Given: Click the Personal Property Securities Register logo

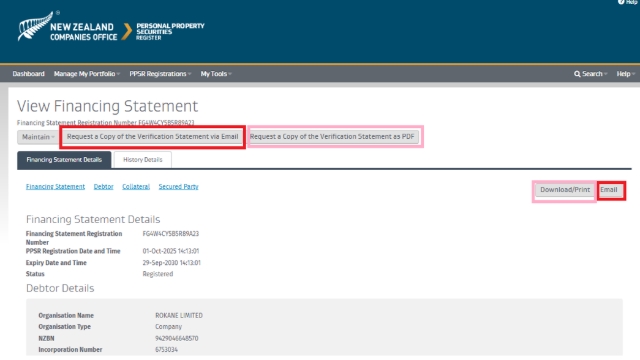Looking at the screenshot, I should tap(170, 31).
